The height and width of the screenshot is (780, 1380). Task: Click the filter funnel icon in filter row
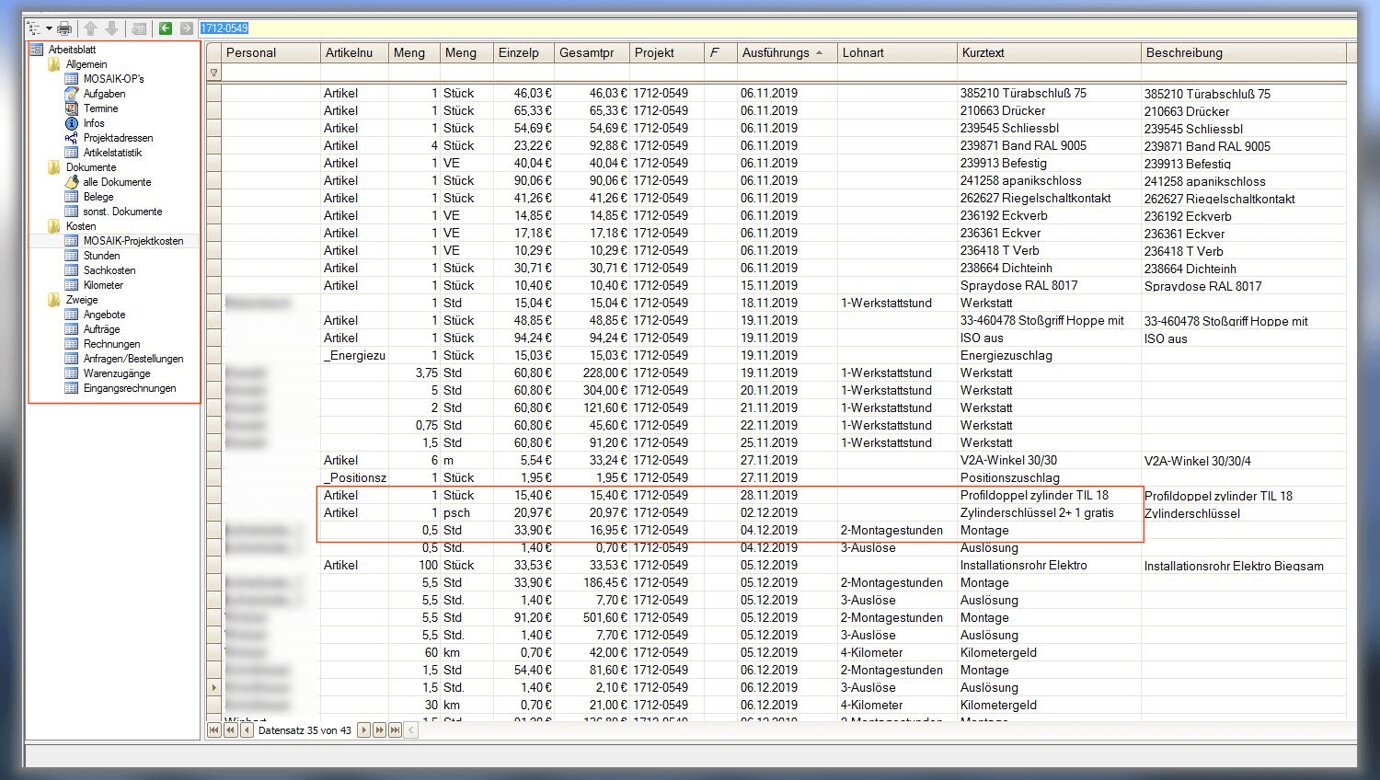[x=213, y=73]
